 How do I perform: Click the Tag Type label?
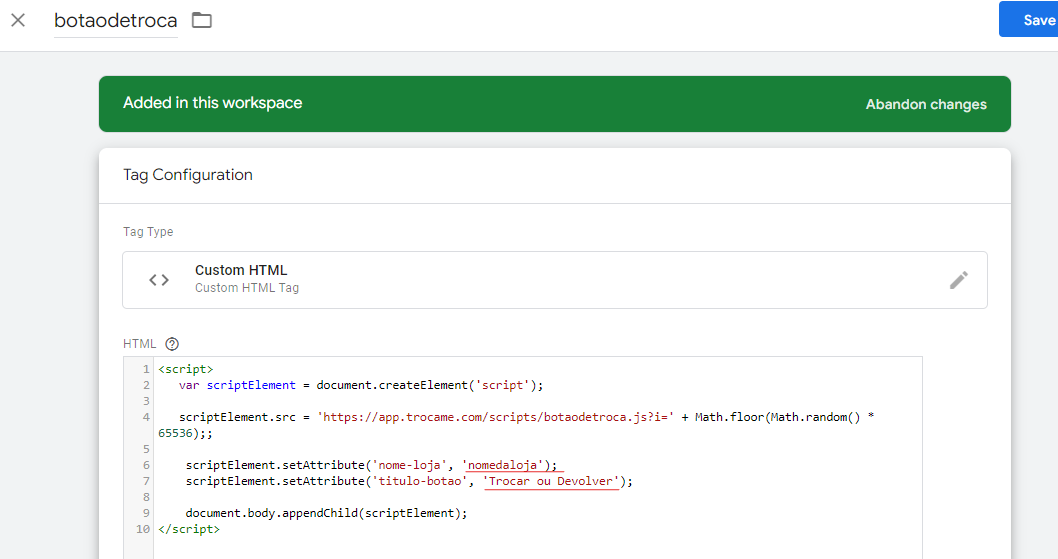pyautogui.click(x=148, y=232)
